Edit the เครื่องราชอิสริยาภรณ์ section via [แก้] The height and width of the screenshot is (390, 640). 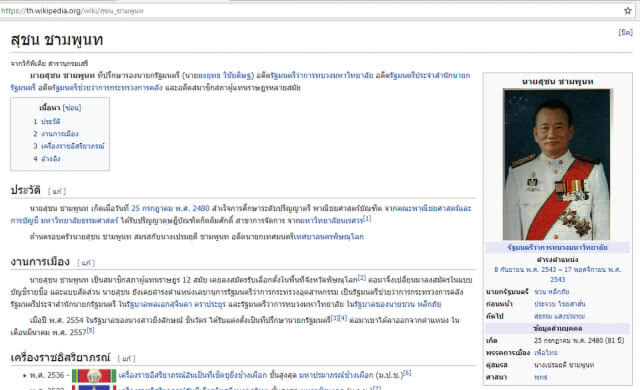(127, 359)
